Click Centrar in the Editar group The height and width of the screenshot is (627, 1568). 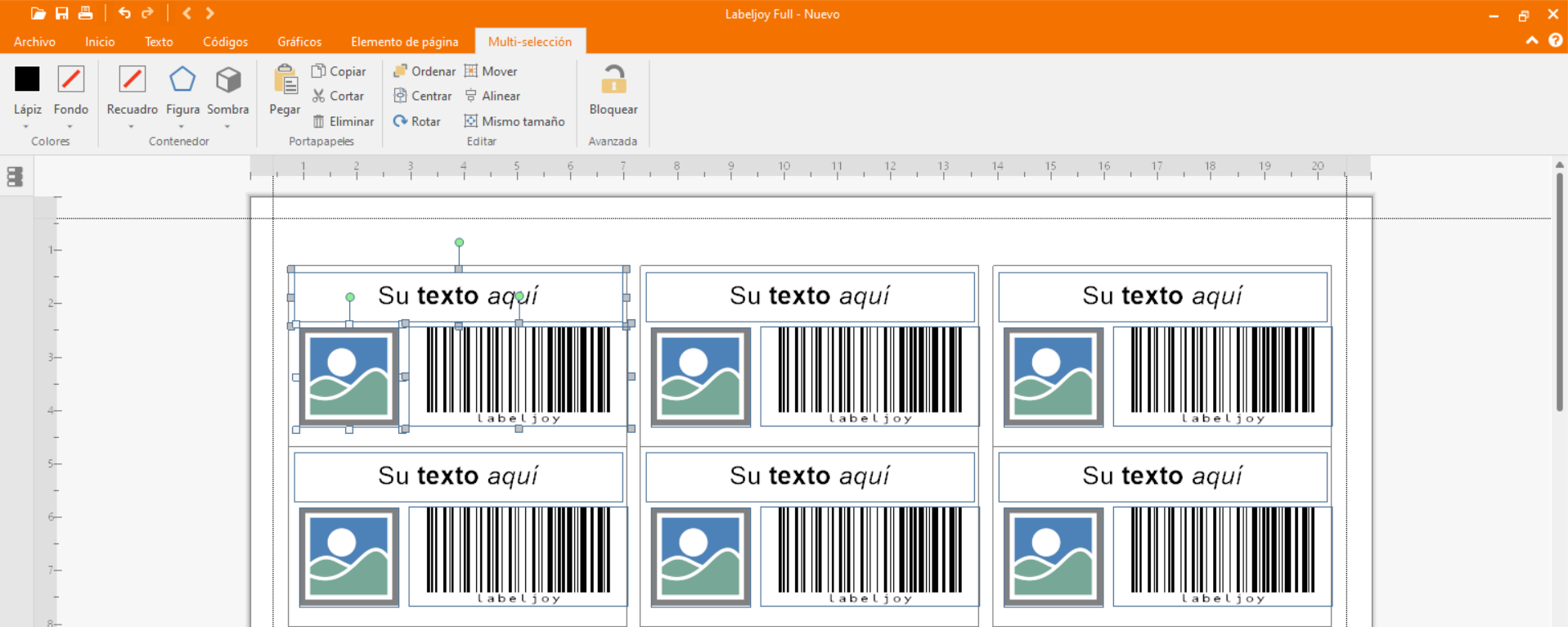422,96
